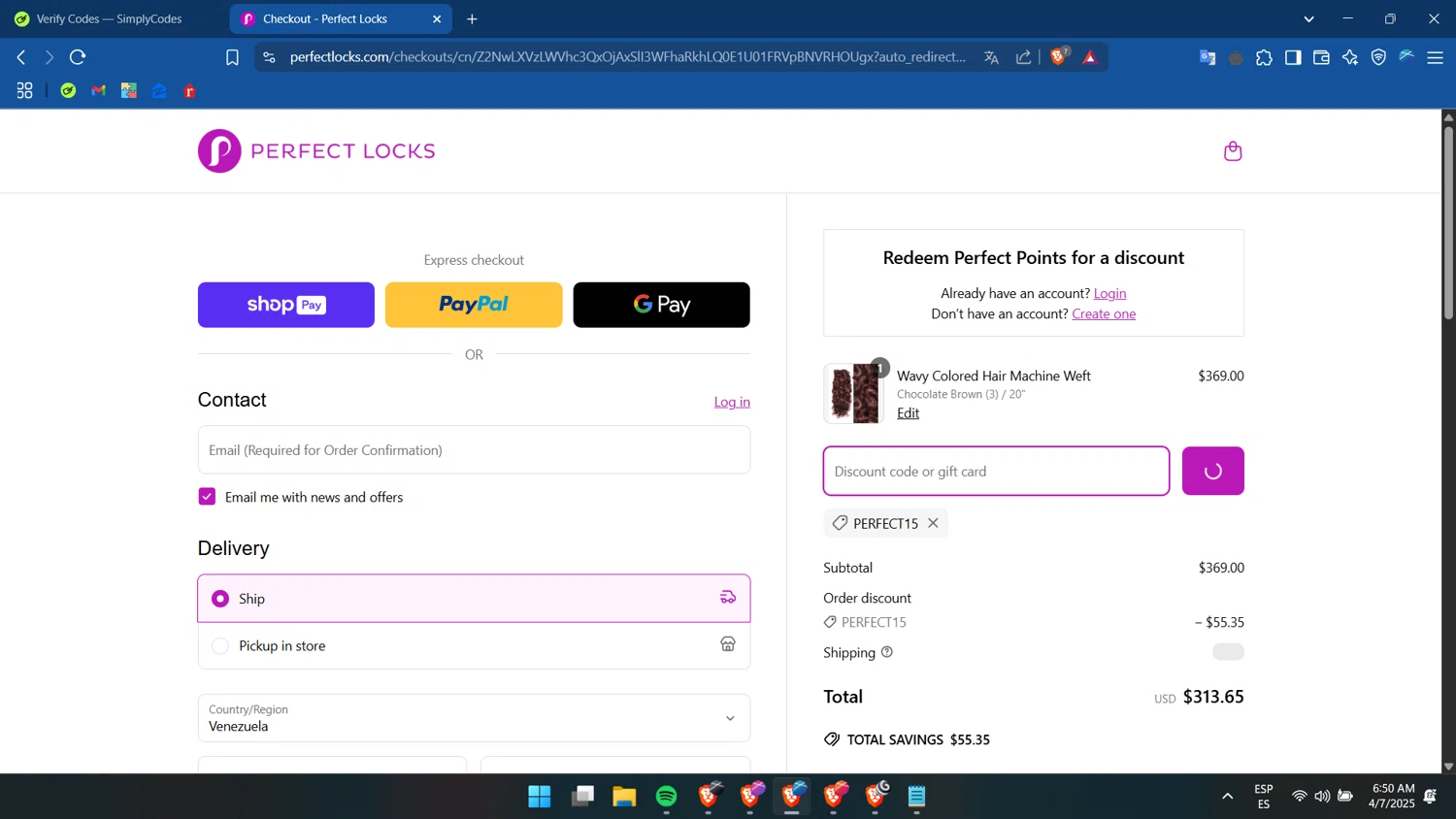The width and height of the screenshot is (1456, 819).
Task: Bookmark this page icon
Action: [x=232, y=57]
